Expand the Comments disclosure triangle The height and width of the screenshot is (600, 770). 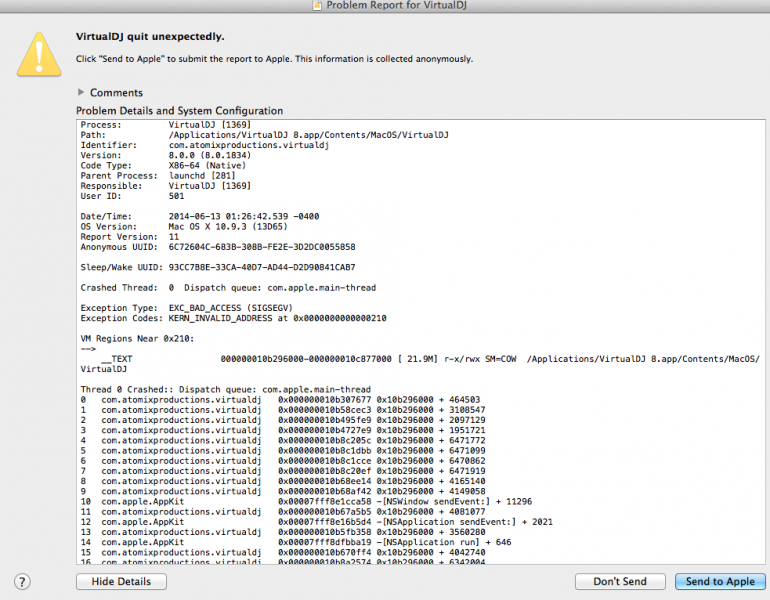[81, 92]
